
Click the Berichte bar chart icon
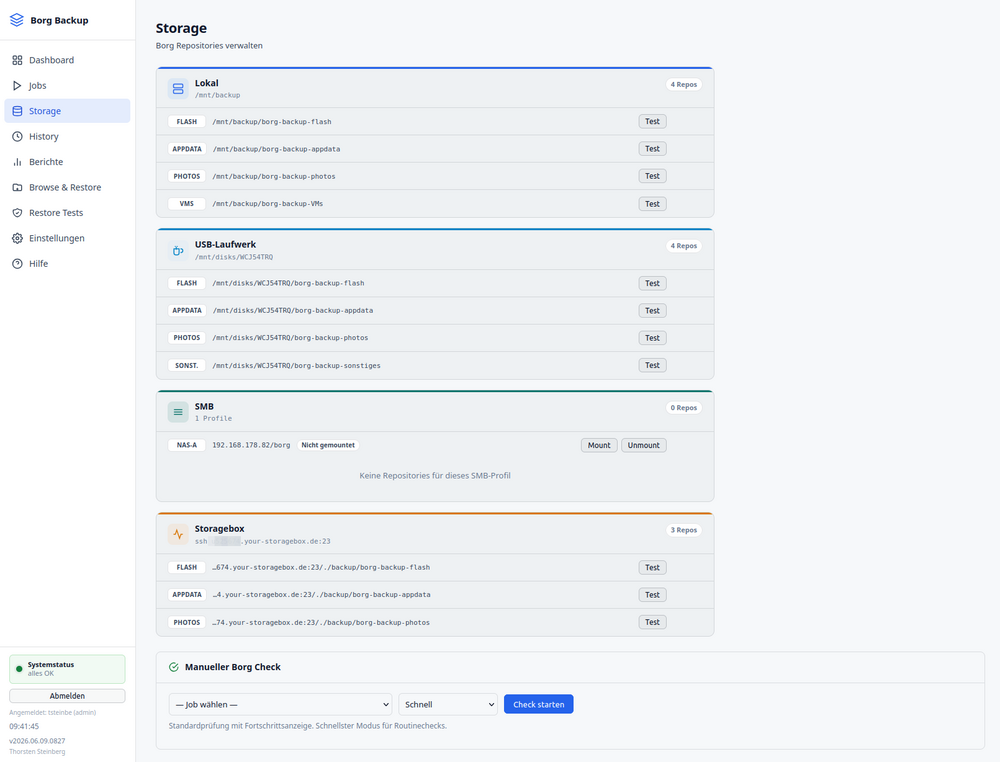tap(17, 162)
